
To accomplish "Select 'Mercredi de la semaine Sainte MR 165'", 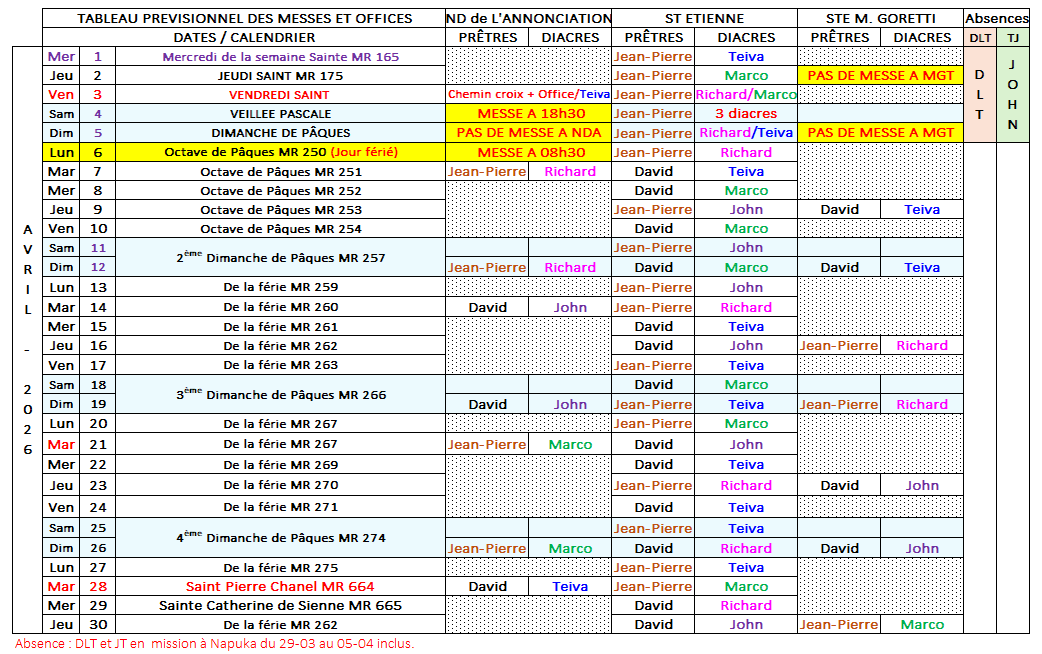I will pos(280,57).
